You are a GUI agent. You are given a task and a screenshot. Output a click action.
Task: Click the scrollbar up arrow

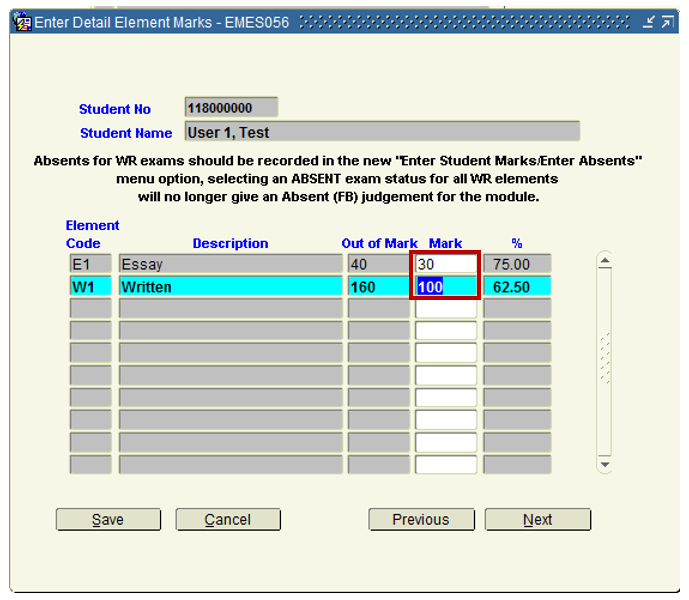click(x=604, y=261)
